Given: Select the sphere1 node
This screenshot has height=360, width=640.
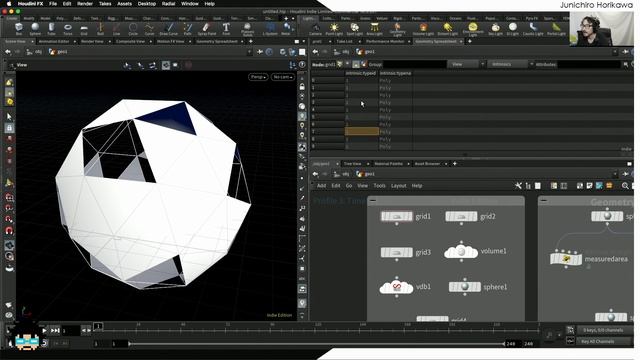Looking at the screenshot, I should (x=464, y=287).
